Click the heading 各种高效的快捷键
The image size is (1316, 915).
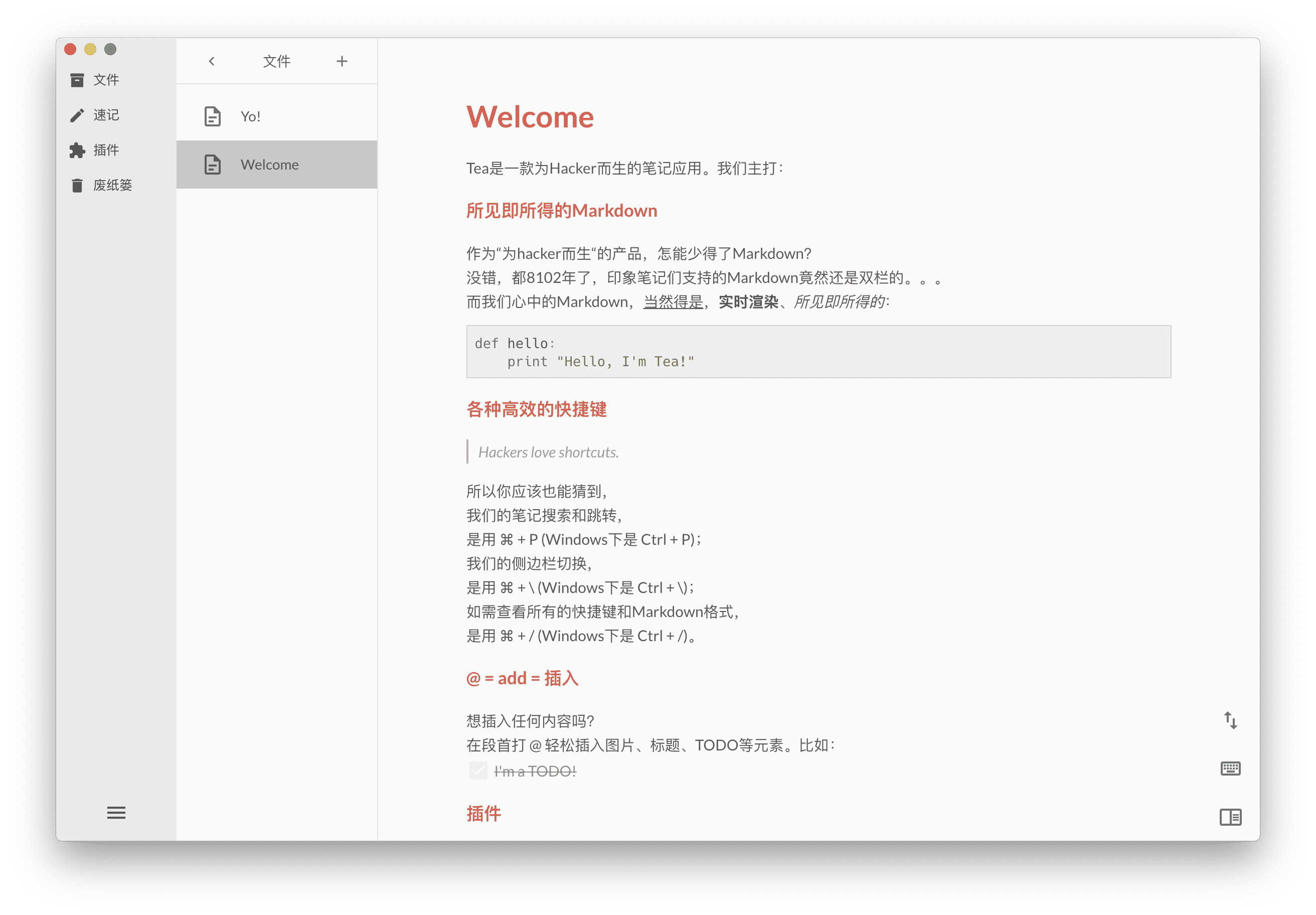(537, 409)
